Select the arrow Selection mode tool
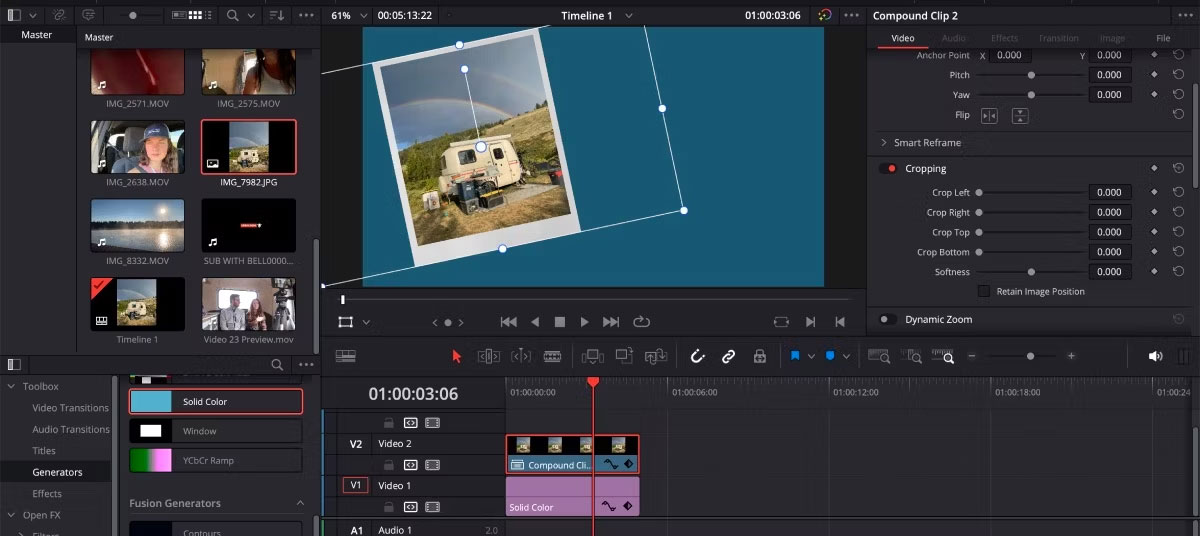1200x536 pixels. [457, 356]
